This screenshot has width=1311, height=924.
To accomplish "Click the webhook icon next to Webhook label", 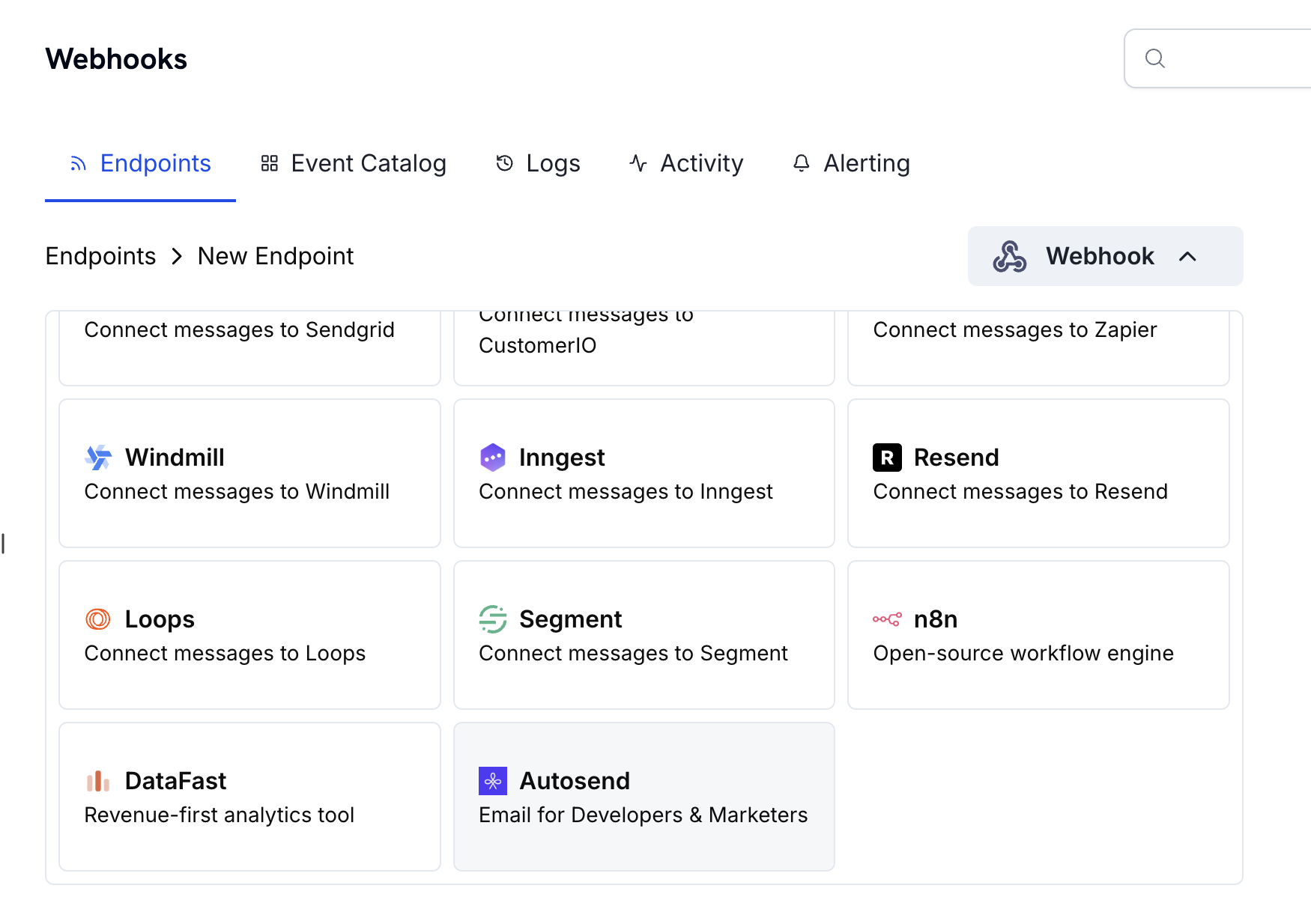I will (1010, 256).
